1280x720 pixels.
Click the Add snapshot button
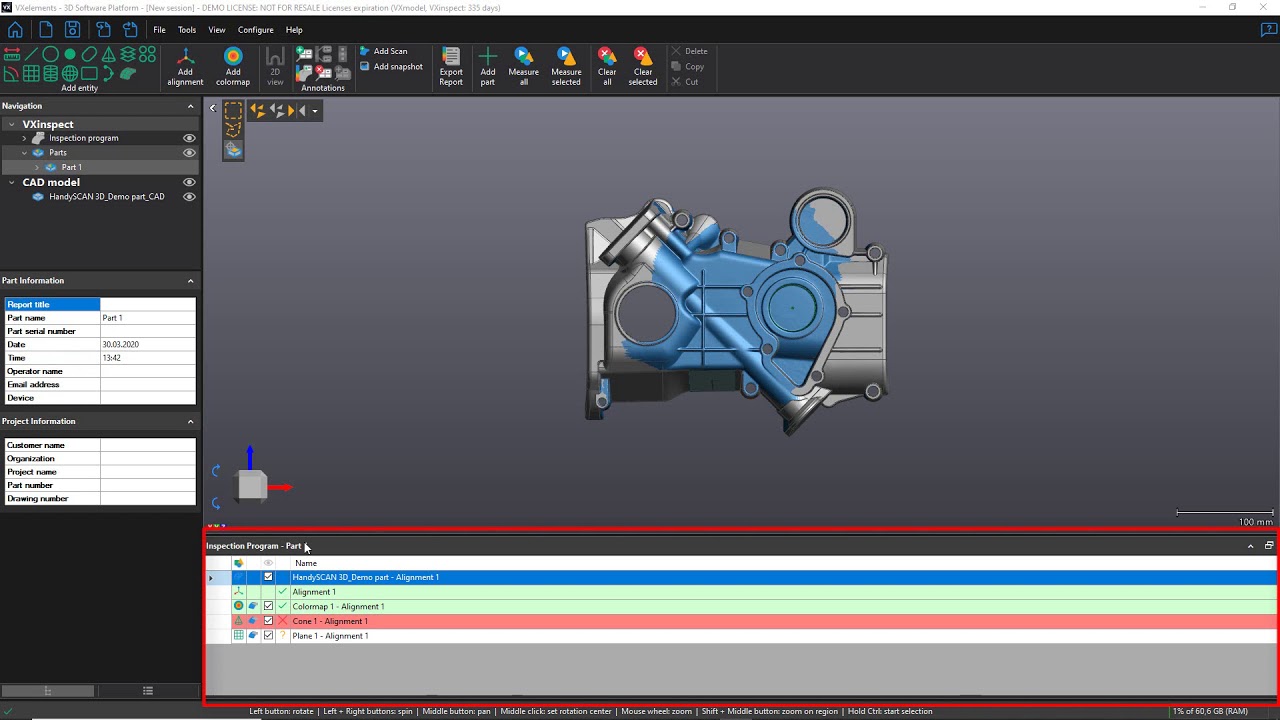click(x=388, y=65)
